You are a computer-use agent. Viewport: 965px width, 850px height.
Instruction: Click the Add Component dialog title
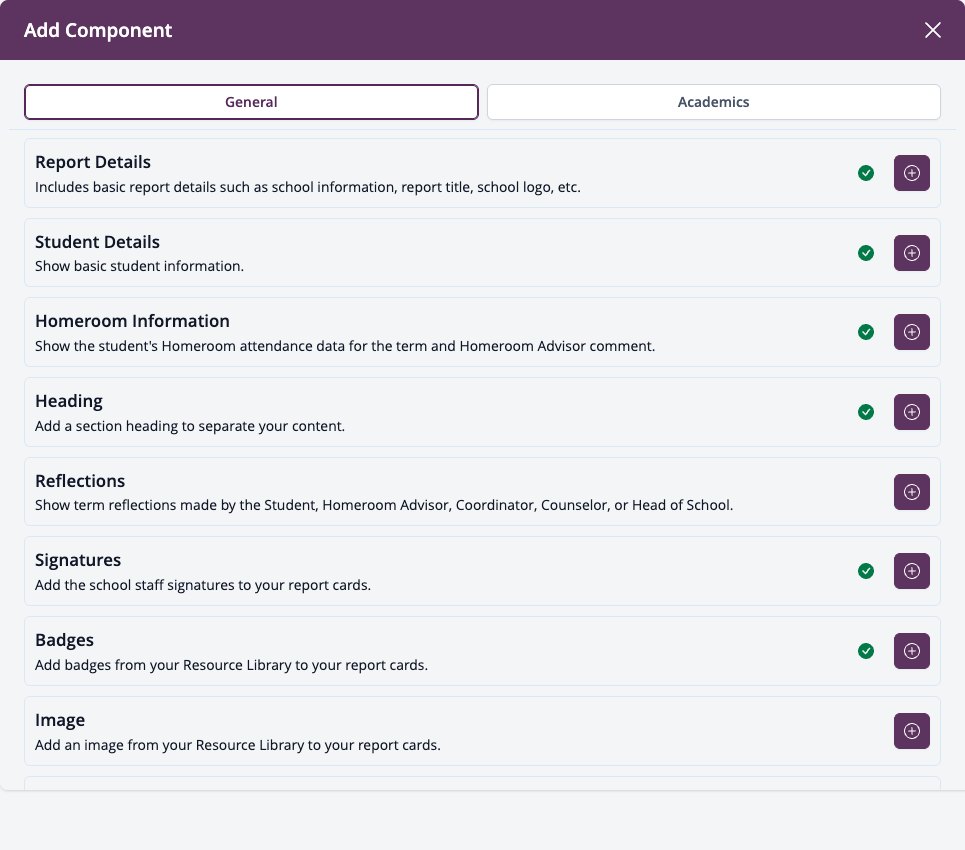tap(98, 30)
